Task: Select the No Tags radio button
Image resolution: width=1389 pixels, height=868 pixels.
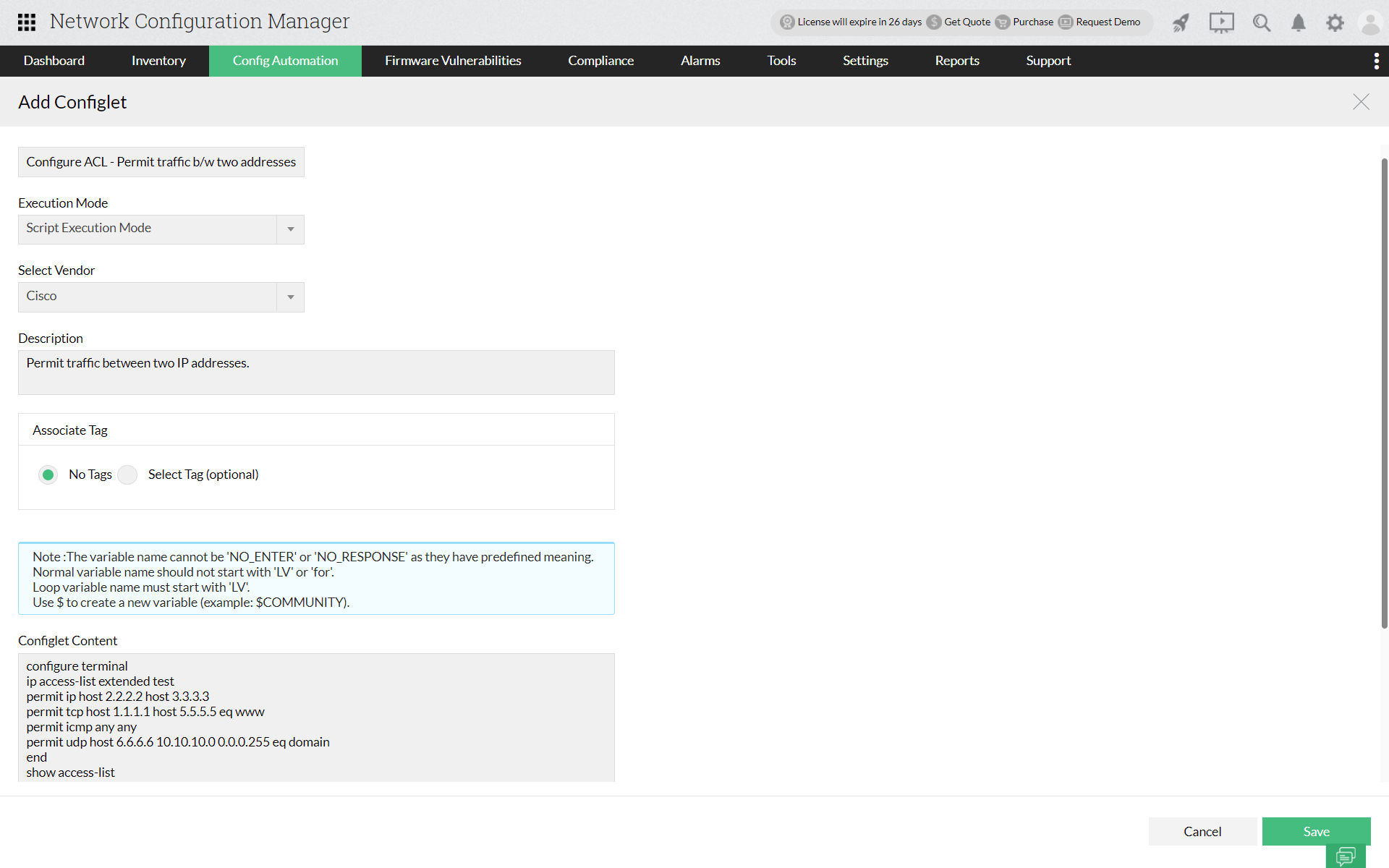Action: tap(48, 474)
